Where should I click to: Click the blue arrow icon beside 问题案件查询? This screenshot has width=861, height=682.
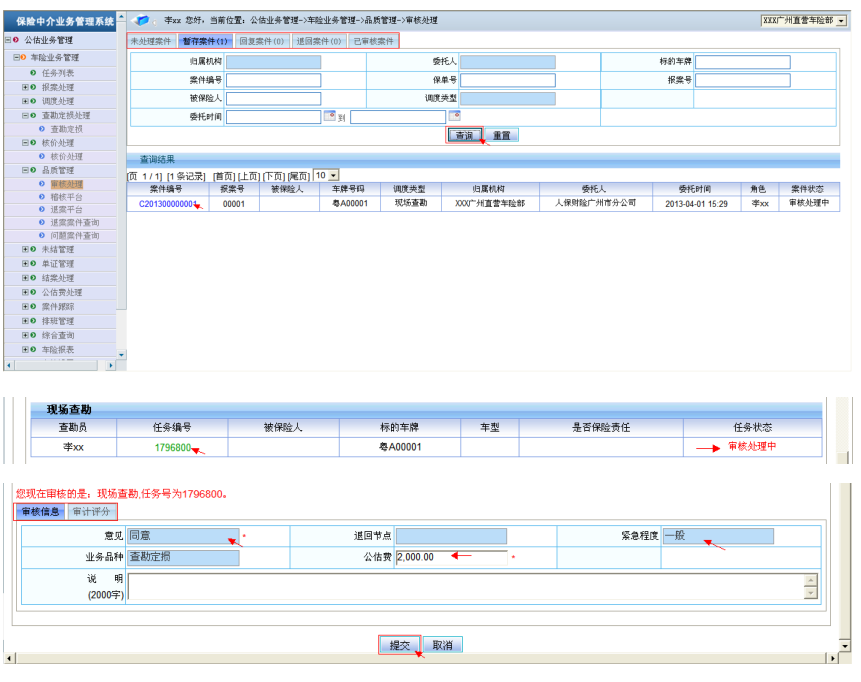tap(42, 236)
